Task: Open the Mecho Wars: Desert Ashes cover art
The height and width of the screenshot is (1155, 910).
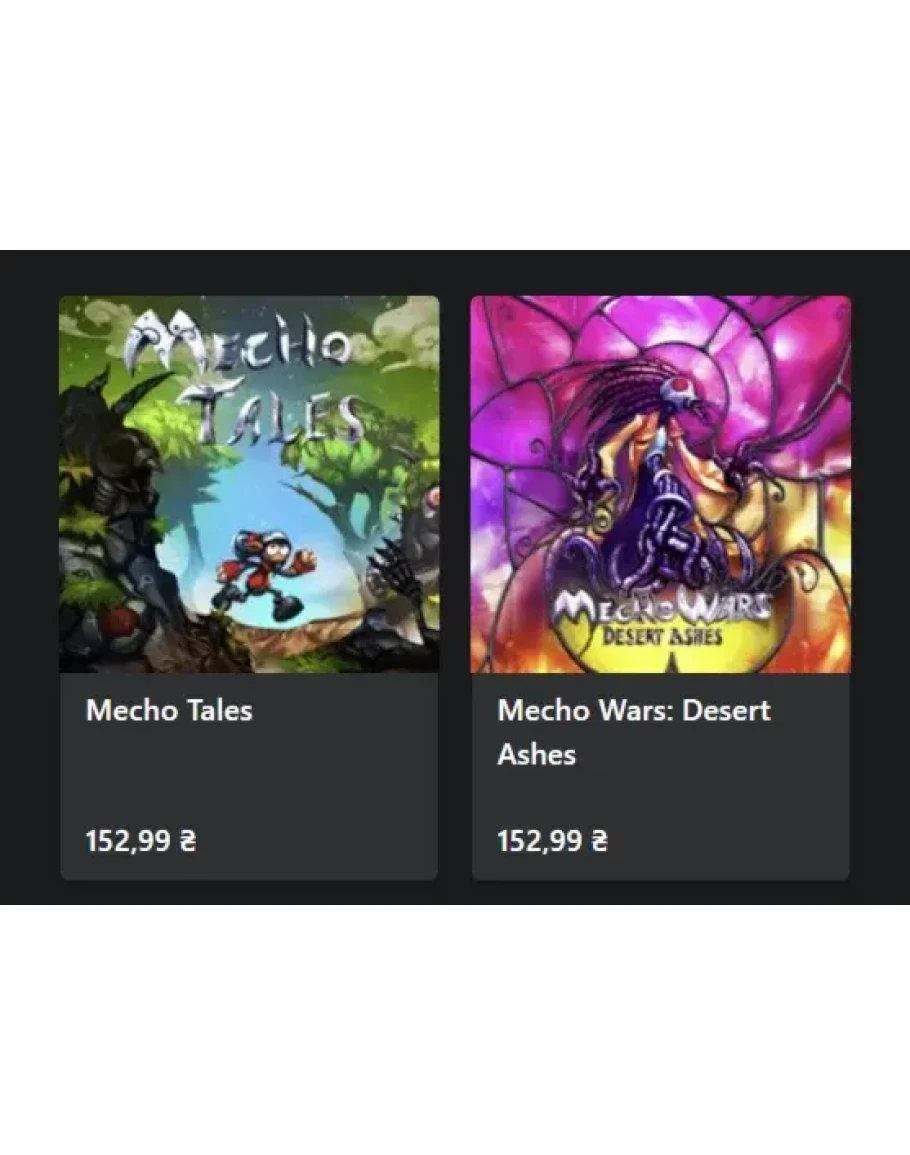Action: (x=660, y=484)
